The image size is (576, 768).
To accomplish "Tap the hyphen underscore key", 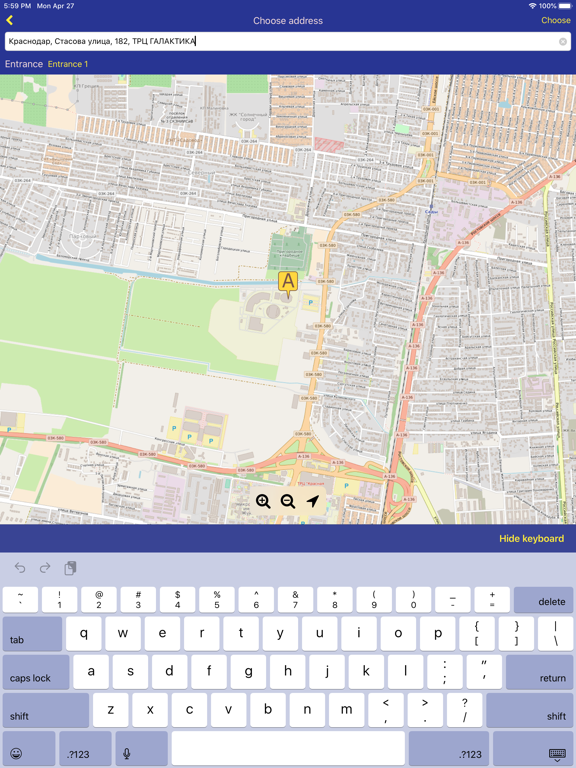I will pos(453,600).
